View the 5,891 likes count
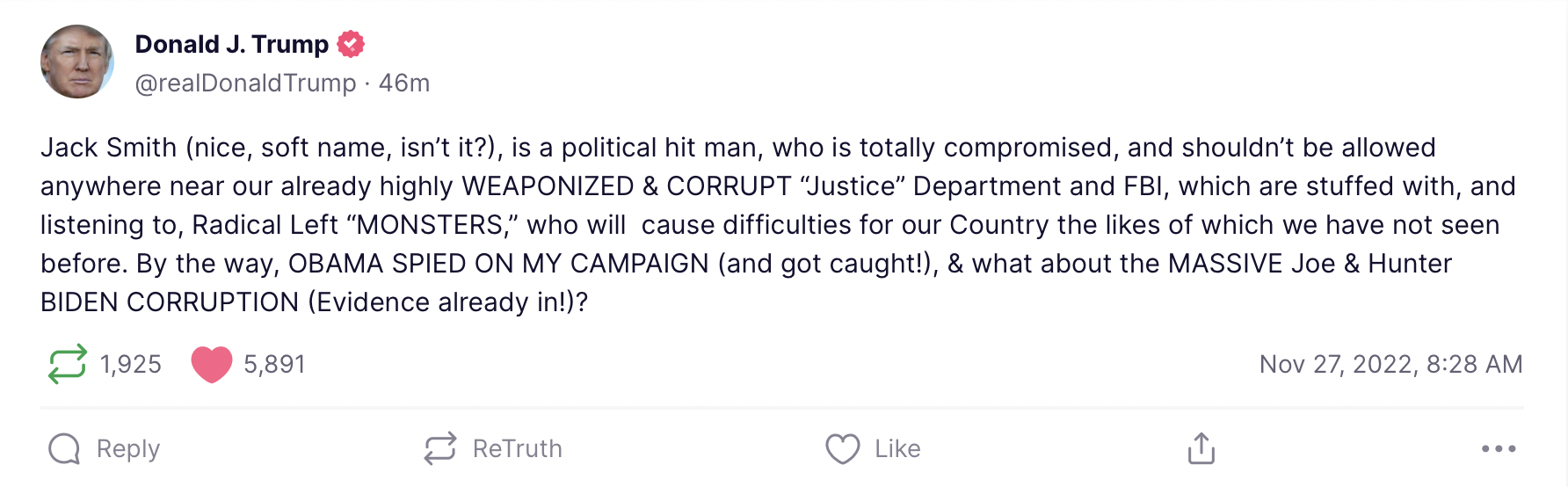 tap(274, 364)
